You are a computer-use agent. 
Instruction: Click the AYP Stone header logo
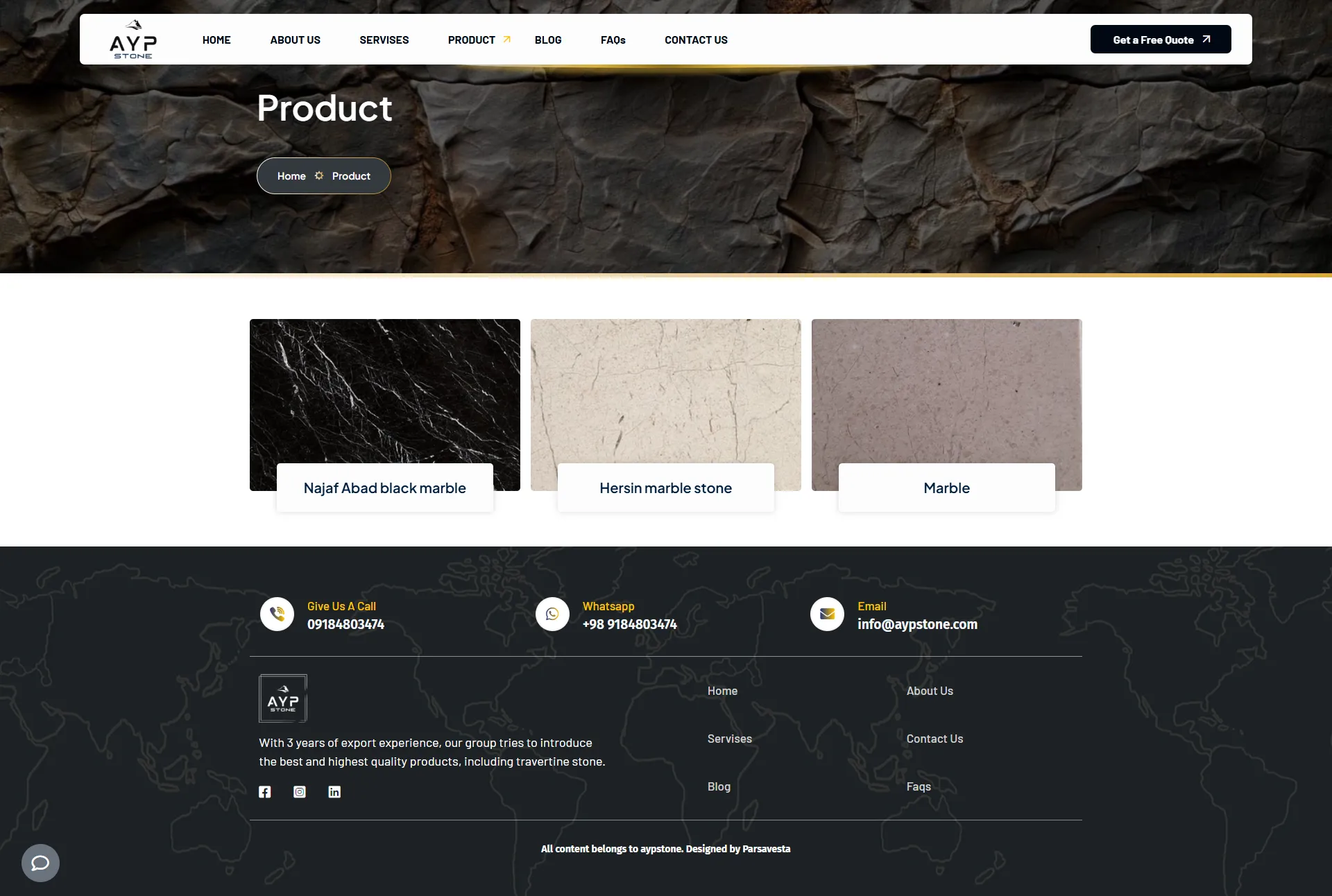pos(133,40)
